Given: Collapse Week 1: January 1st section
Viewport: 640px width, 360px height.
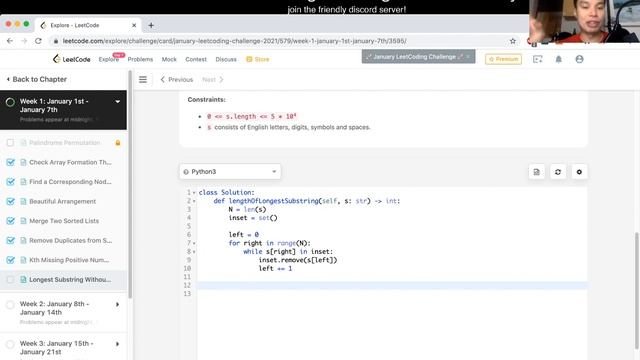Looking at the screenshot, I should 118,102.
